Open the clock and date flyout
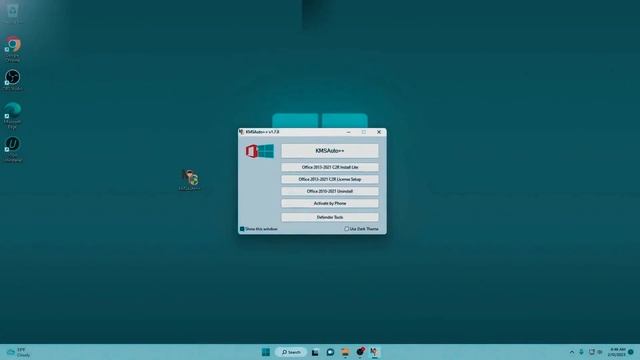The height and width of the screenshot is (360, 640). (617, 352)
